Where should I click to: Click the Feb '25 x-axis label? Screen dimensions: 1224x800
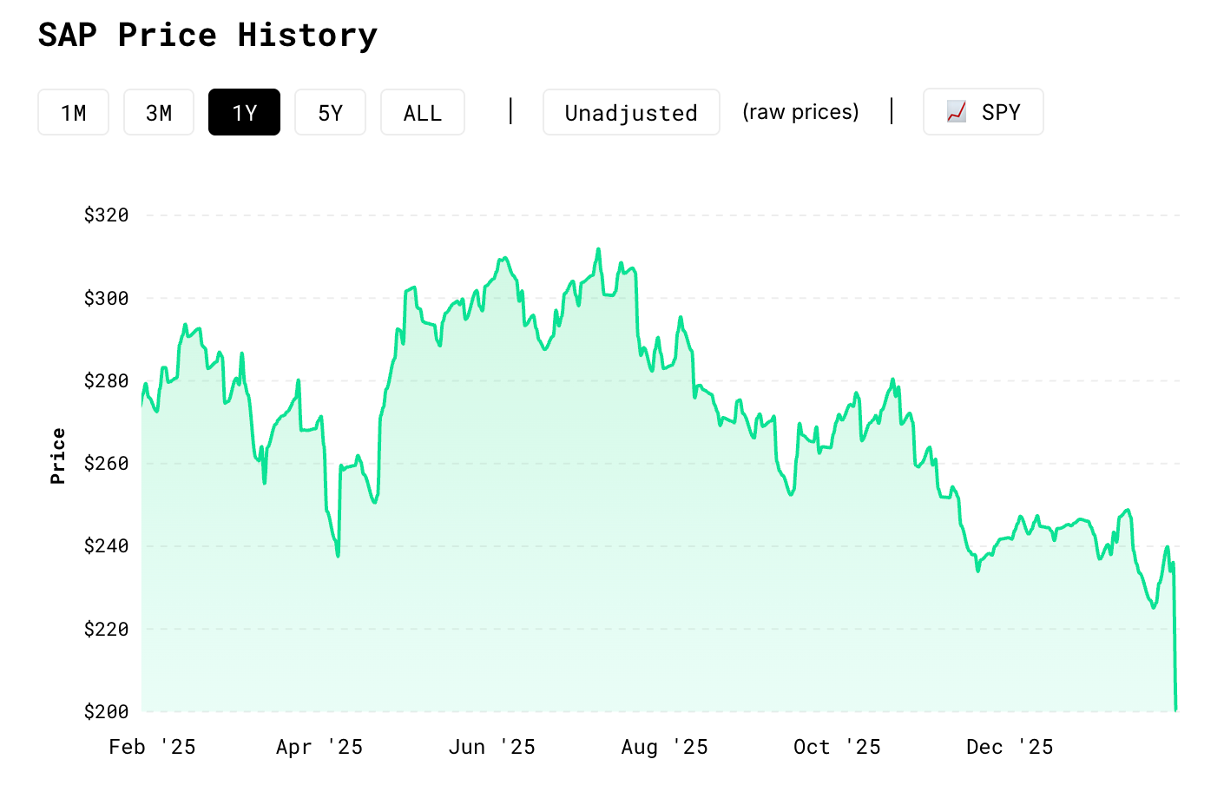[152, 747]
